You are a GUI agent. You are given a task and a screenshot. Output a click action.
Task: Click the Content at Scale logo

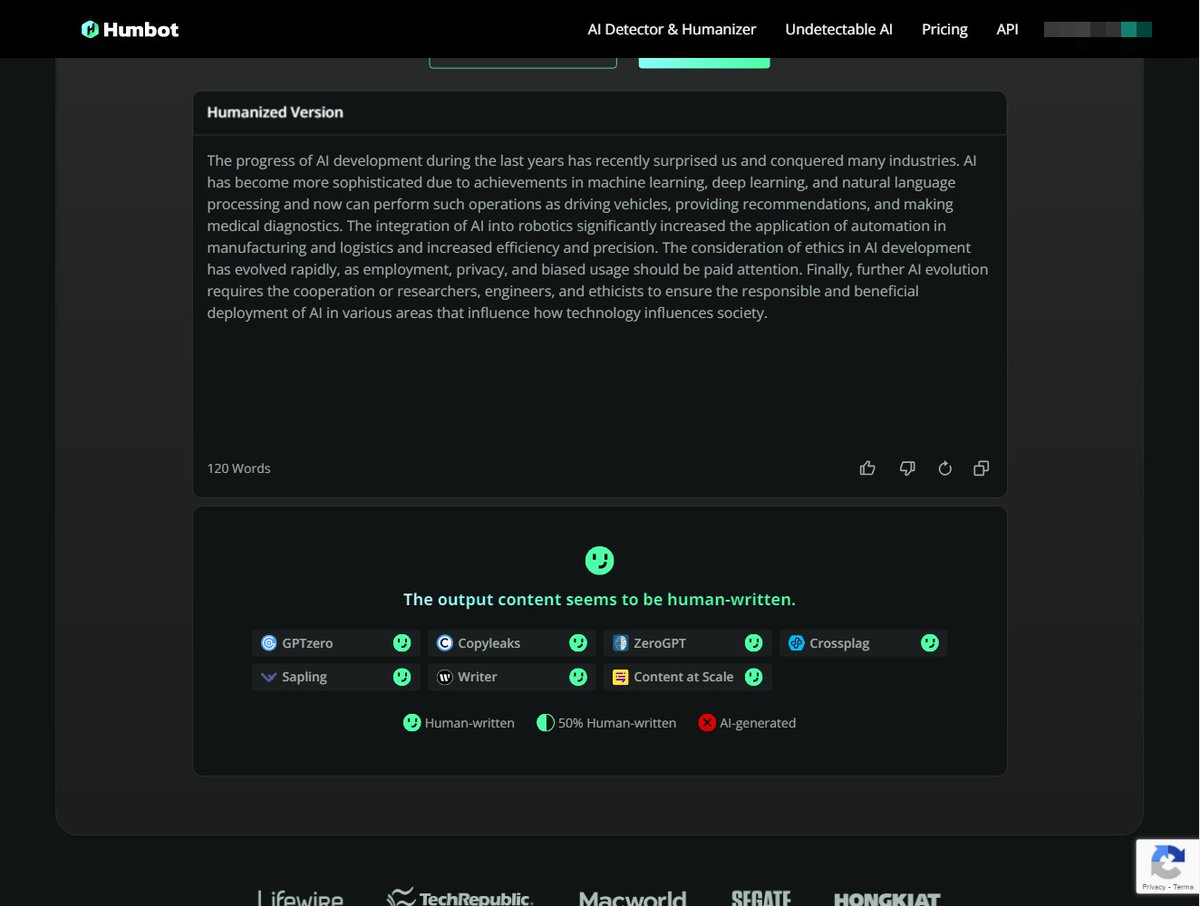coord(621,677)
